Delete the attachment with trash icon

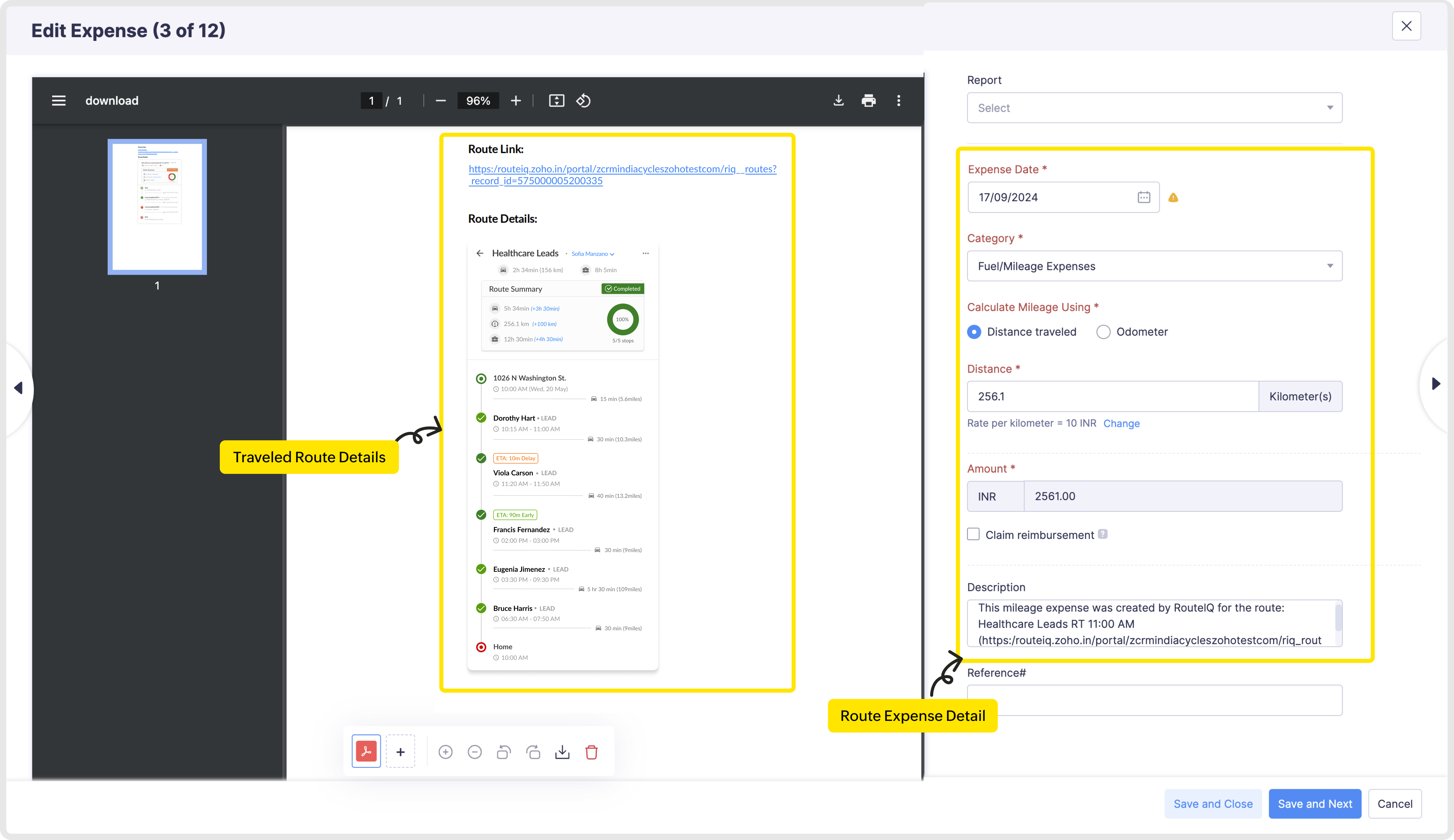coord(591,752)
